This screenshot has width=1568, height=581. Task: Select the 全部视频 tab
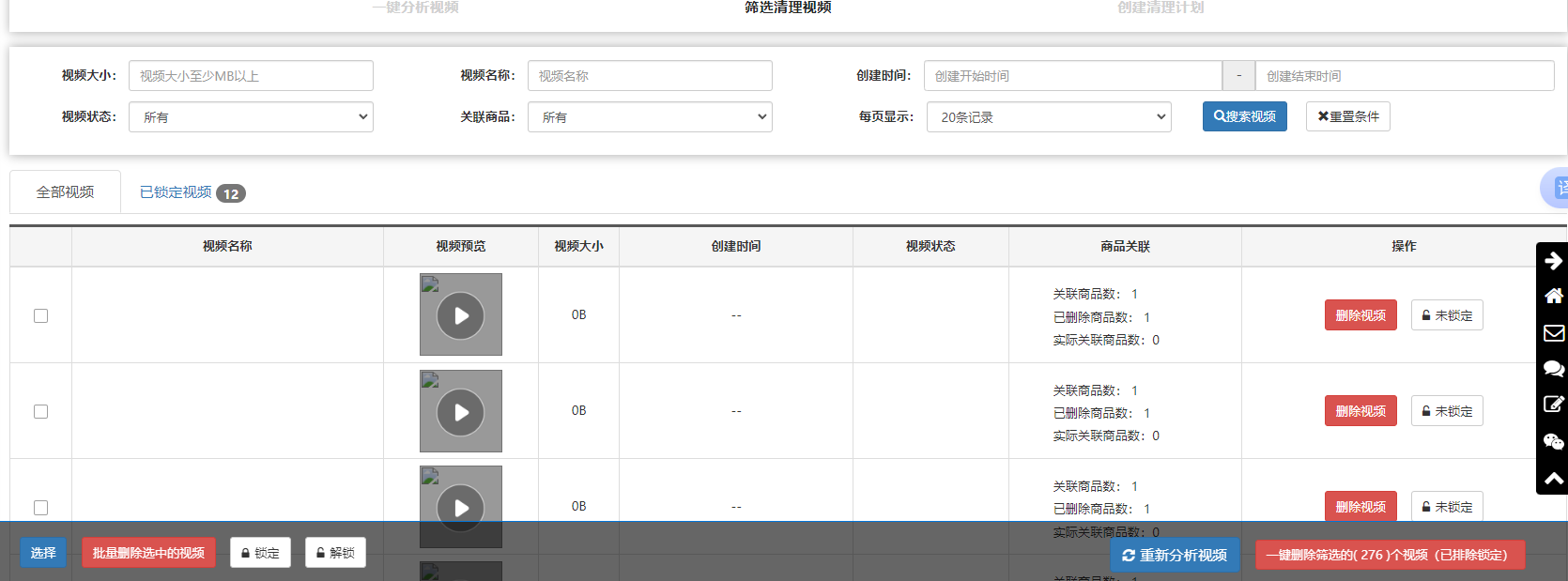(65, 192)
